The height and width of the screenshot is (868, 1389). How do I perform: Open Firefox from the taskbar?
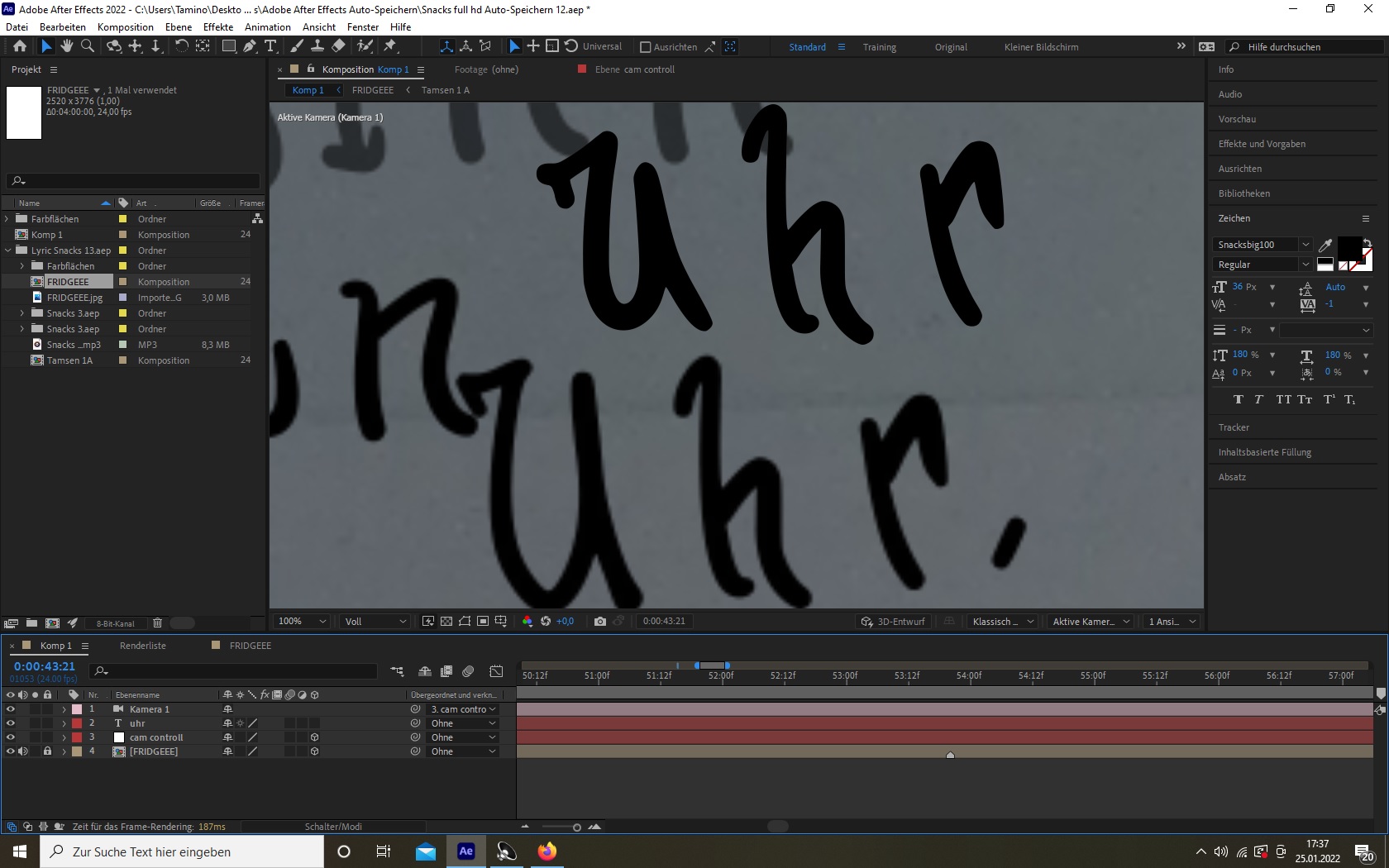pyautogui.click(x=547, y=851)
